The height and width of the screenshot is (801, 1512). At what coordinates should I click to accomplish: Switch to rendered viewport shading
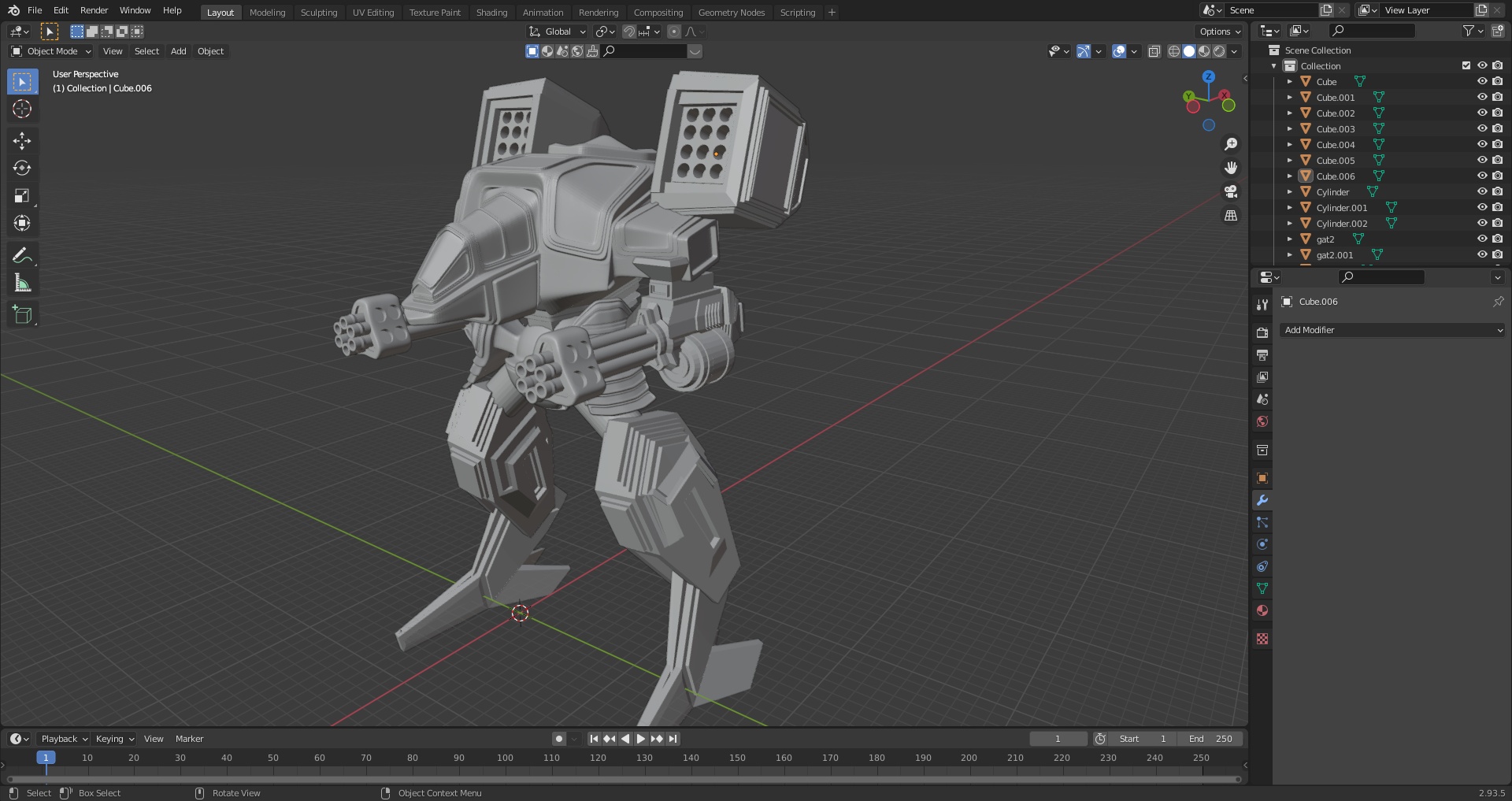click(1219, 51)
